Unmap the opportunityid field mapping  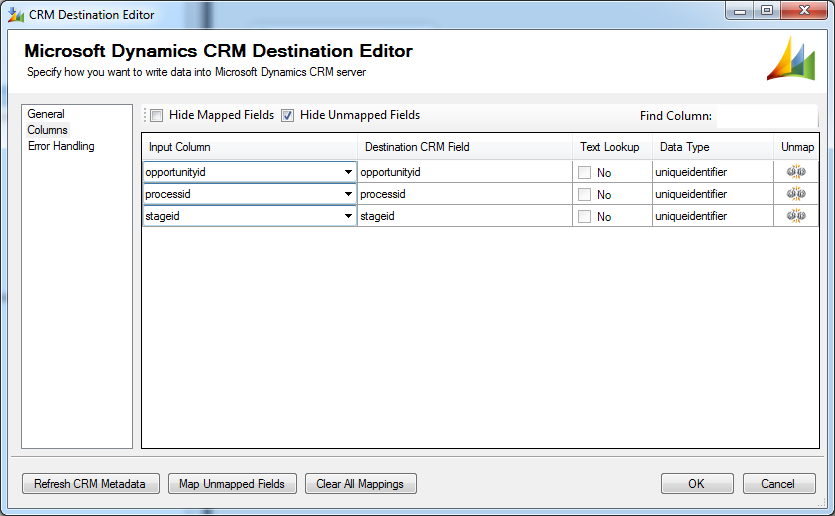click(796, 172)
